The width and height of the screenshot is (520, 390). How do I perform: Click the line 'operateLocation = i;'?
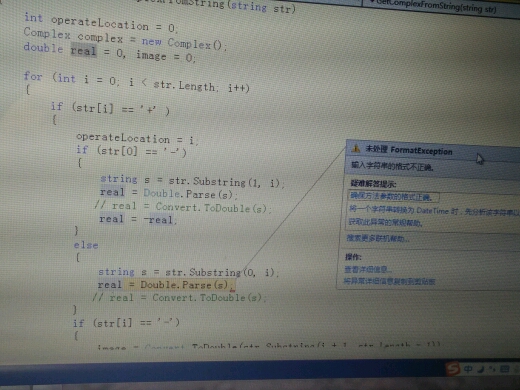tap(137, 138)
